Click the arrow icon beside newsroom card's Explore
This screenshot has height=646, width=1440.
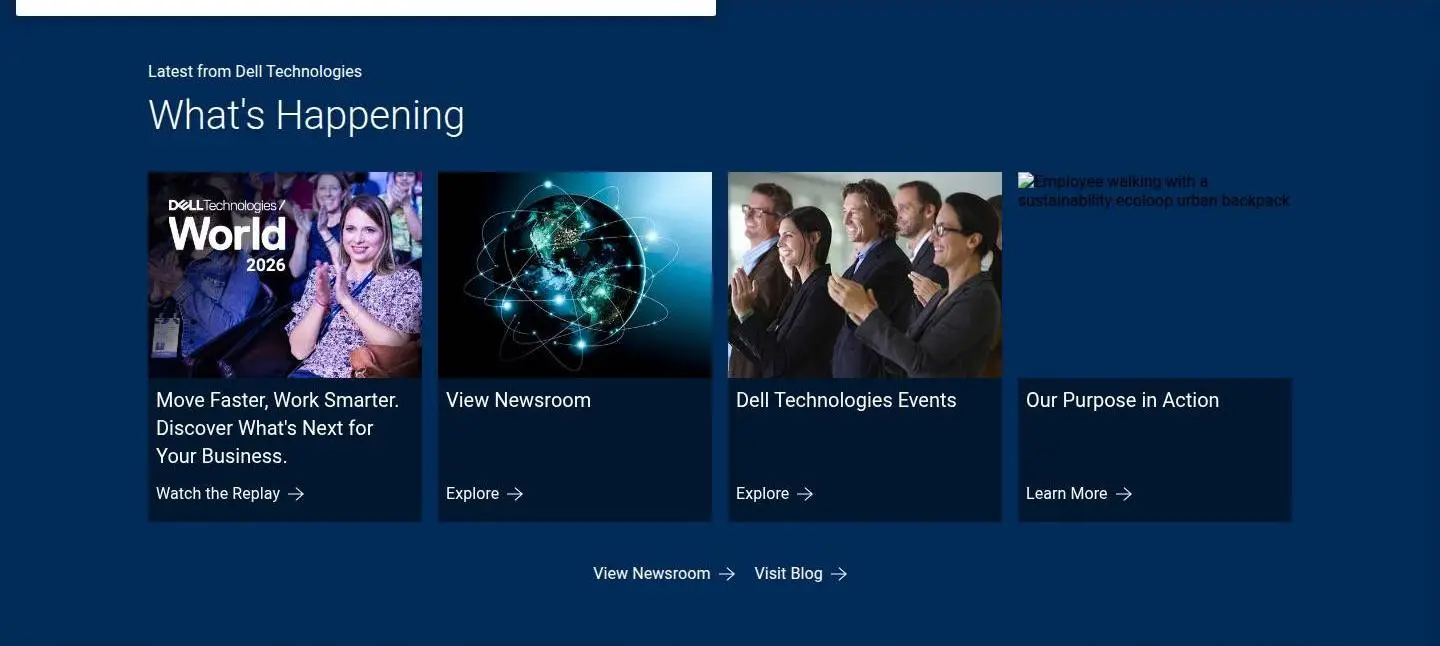click(x=515, y=494)
